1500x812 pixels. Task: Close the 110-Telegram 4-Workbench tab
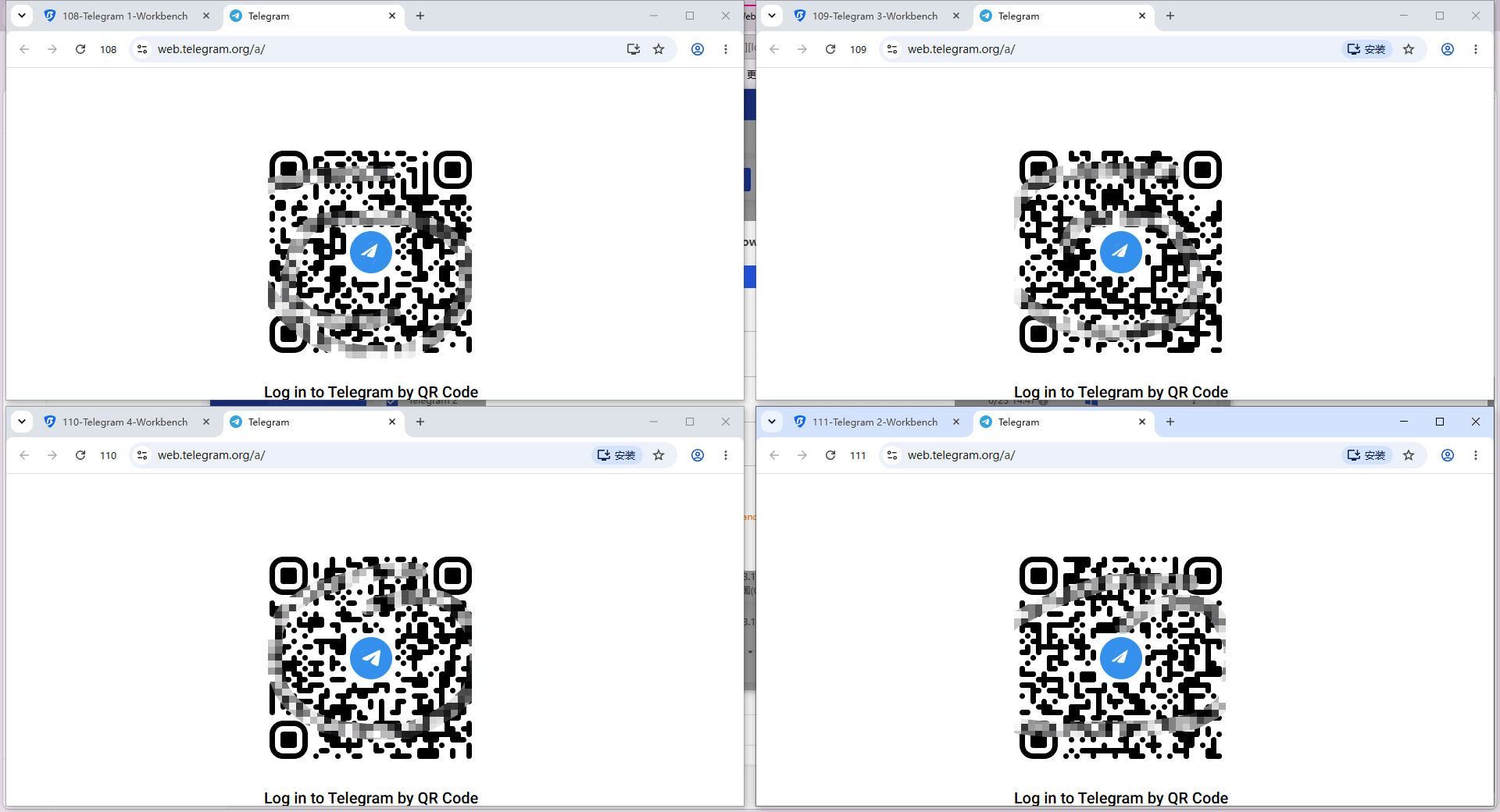point(206,422)
